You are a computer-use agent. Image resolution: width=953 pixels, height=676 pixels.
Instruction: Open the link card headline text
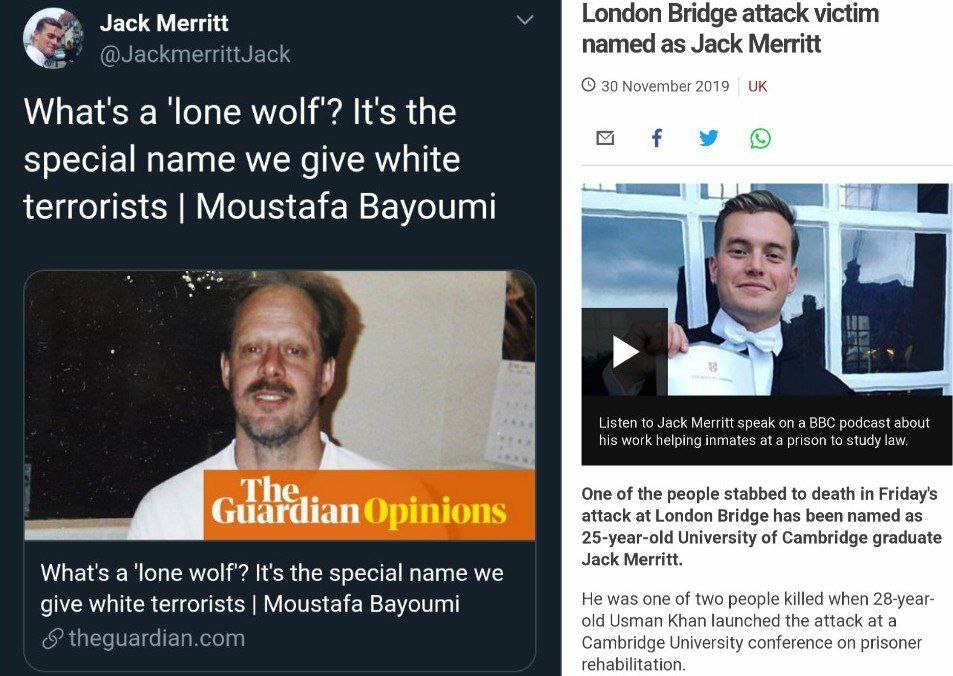click(x=272, y=588)
